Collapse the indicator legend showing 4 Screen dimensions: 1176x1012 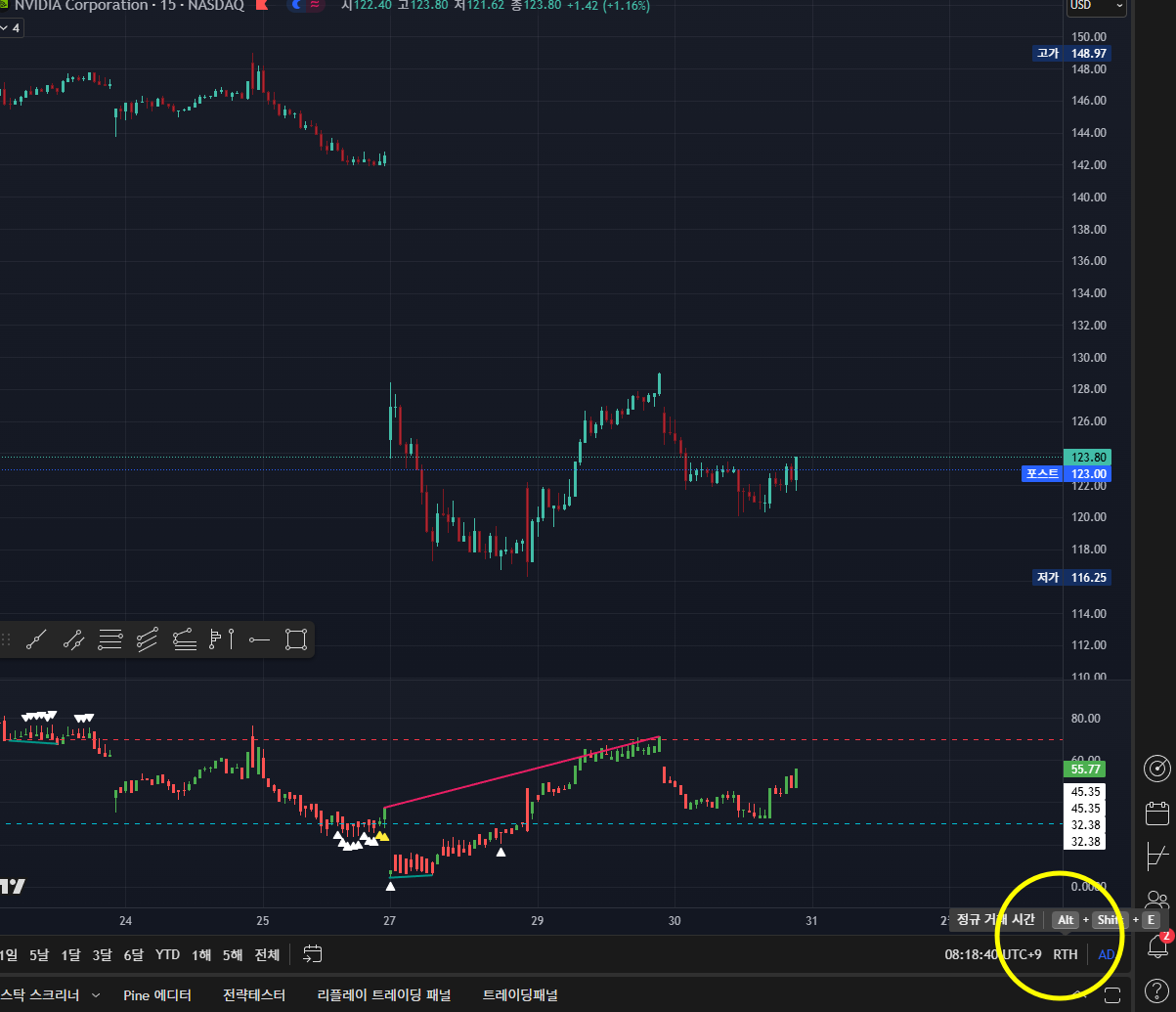point(11,27)
